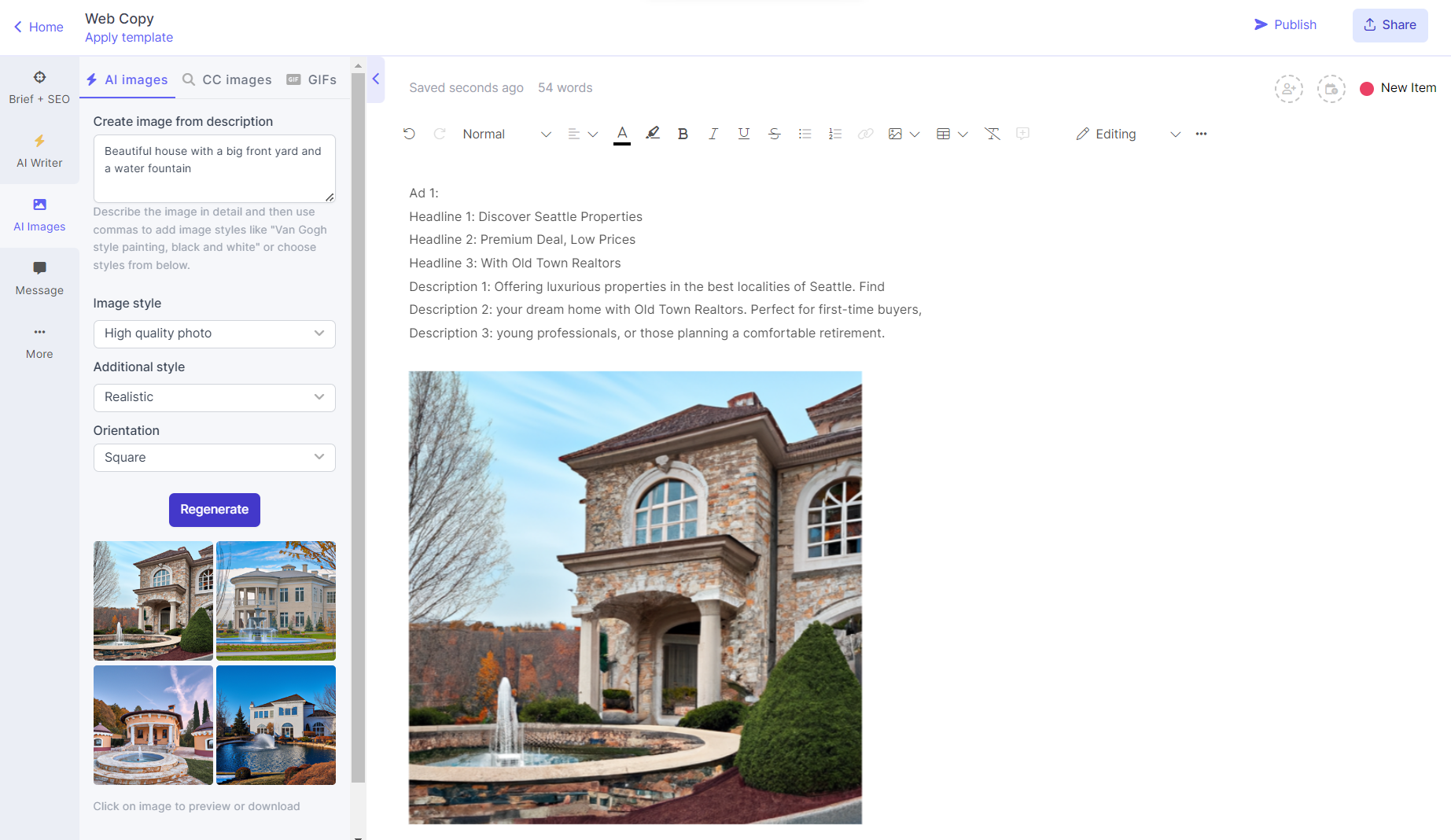
Task: Open the Image style dropdown
Action: click(215, 333)
